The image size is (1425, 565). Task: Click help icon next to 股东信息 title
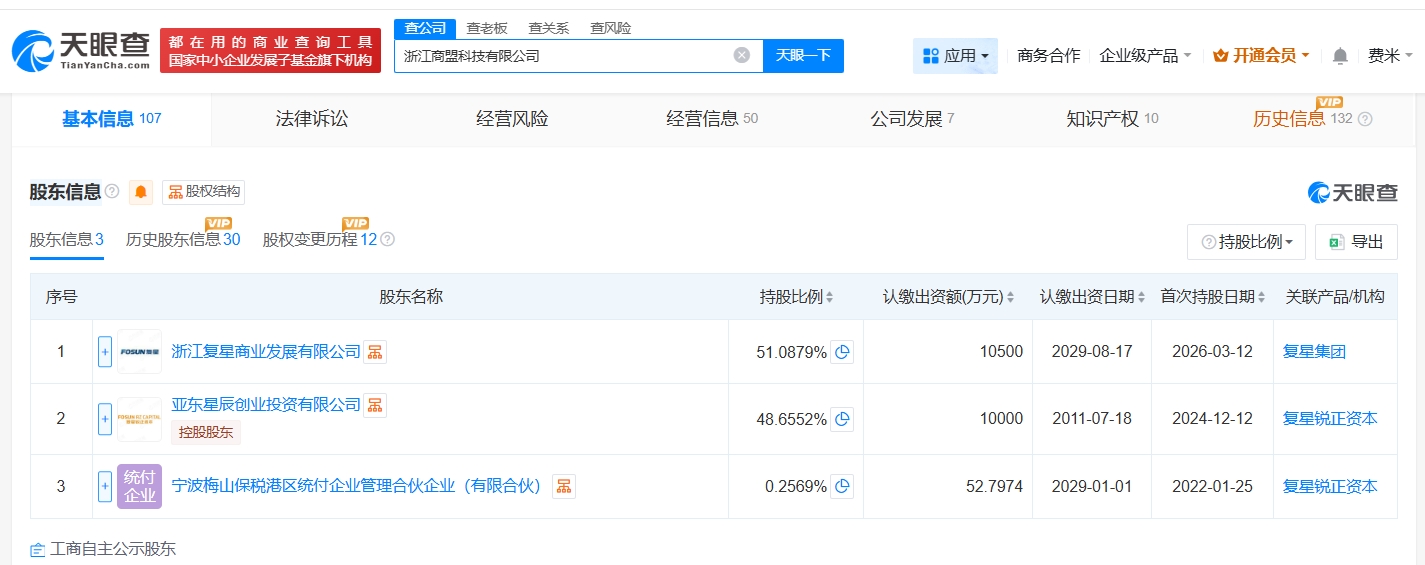click(x=112, y=192)
